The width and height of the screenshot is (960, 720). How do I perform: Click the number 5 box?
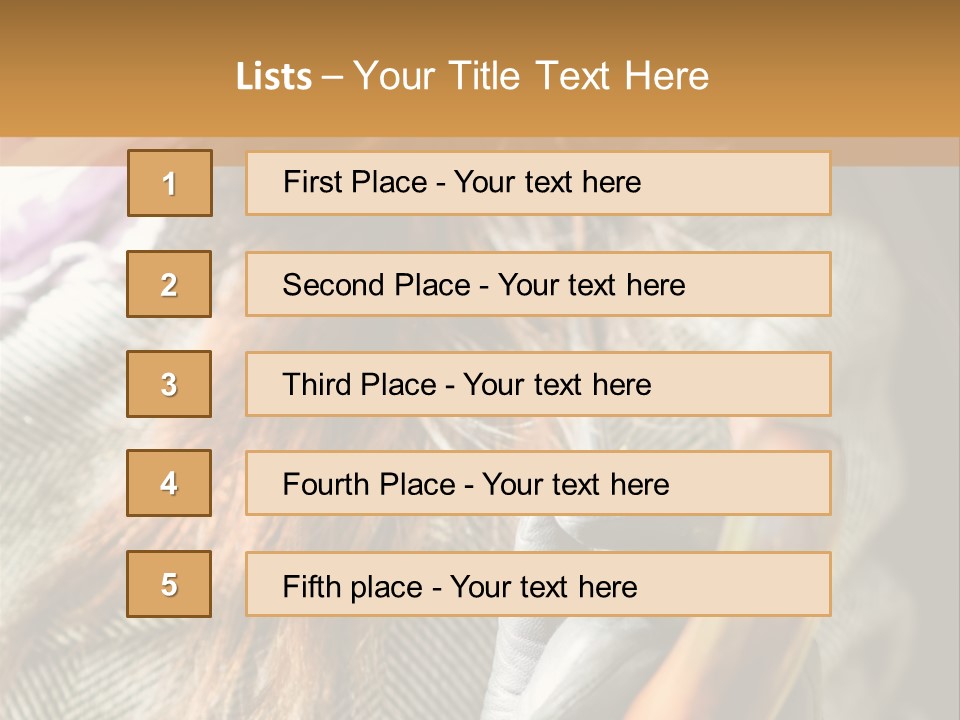[x=169, y=584]
